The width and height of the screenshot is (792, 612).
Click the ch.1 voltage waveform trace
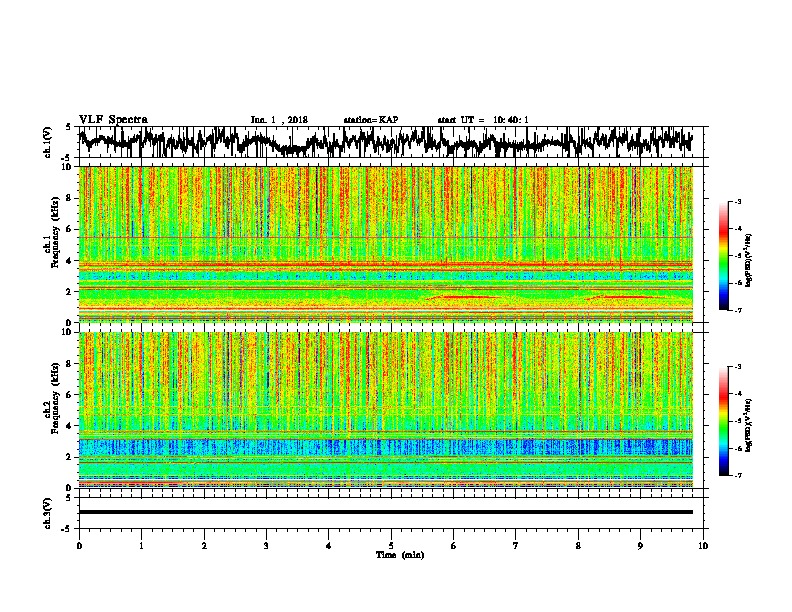(385, 142)
